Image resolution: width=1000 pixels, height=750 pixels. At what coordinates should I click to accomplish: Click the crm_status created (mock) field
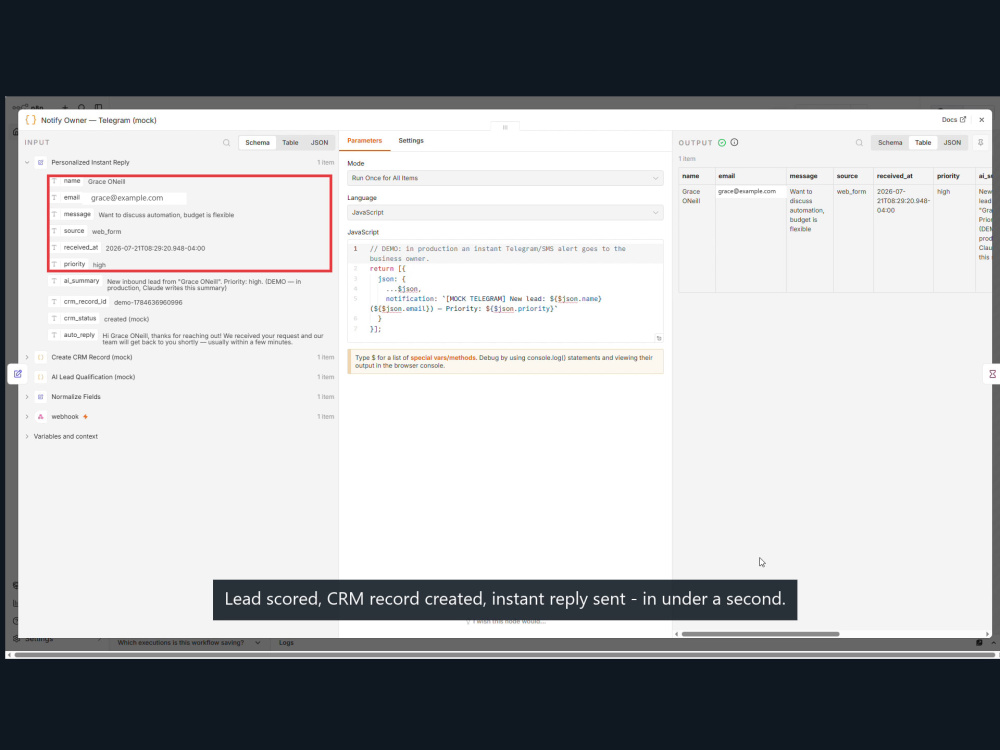100,319
